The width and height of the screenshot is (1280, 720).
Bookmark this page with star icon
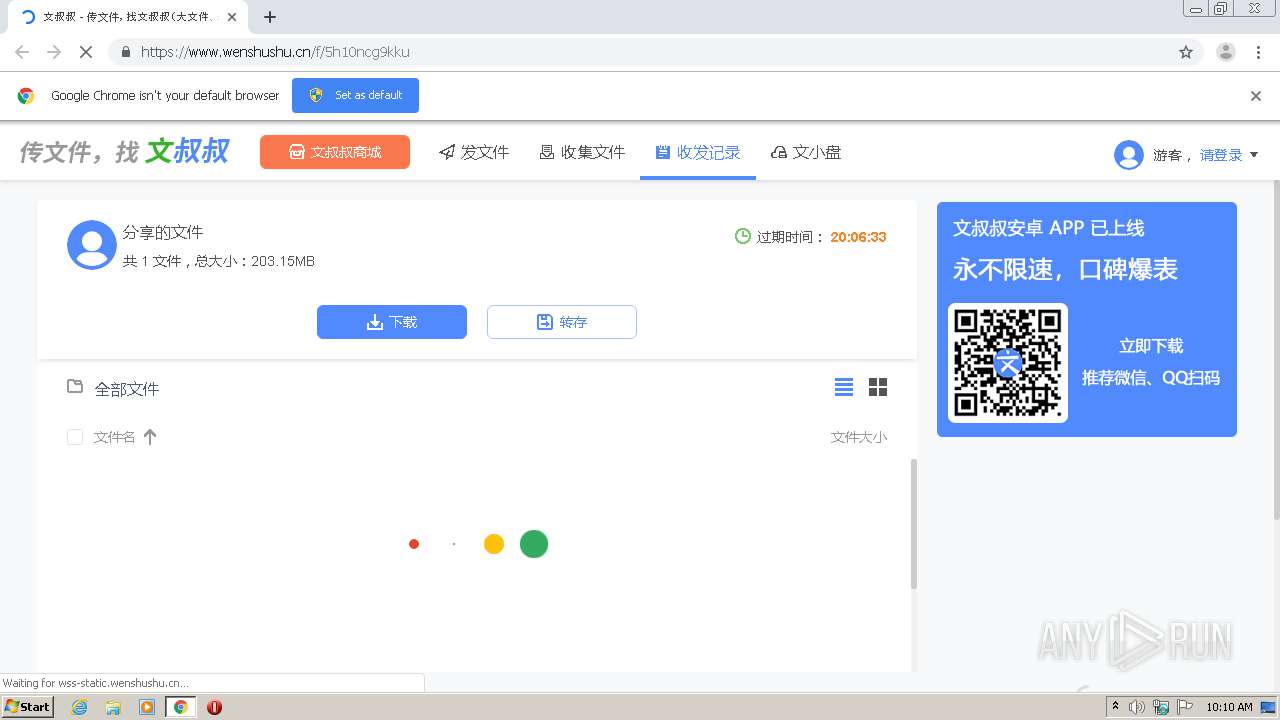click(x=1186, y=52)
